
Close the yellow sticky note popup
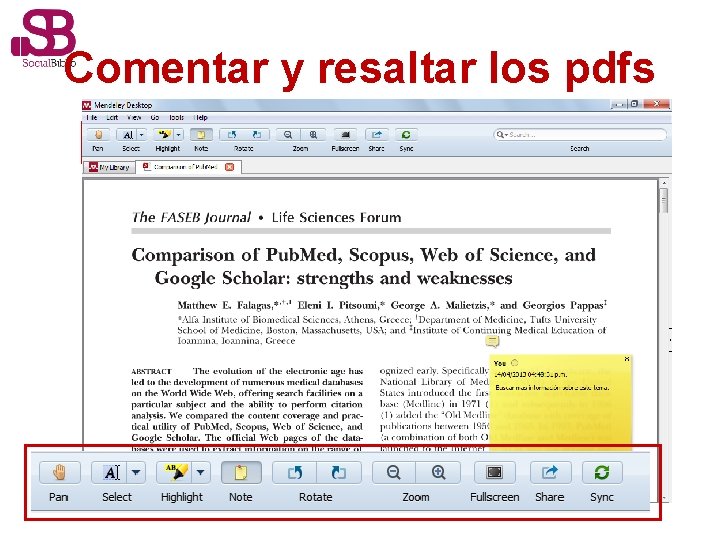(x=627, y=359)
